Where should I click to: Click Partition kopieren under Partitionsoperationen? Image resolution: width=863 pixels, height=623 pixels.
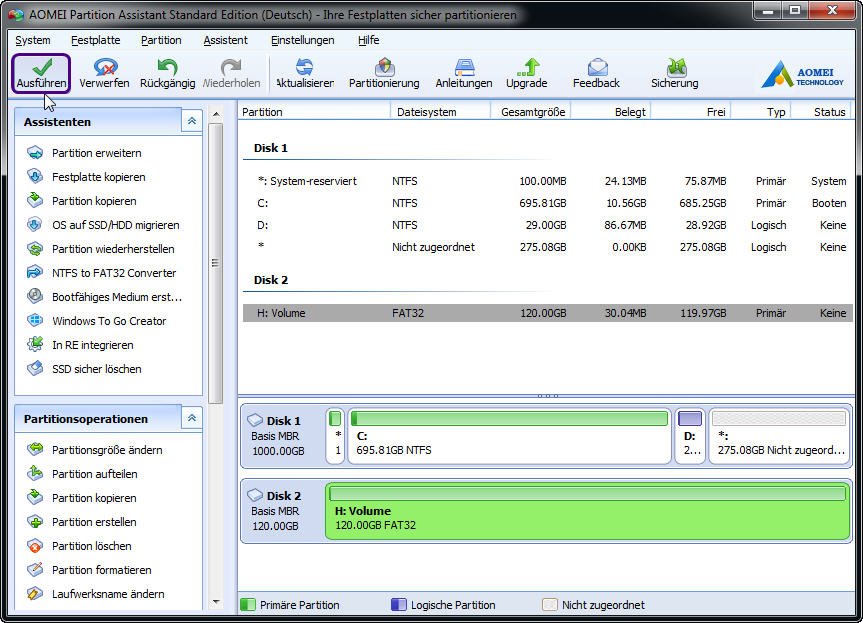click(94, 498)
